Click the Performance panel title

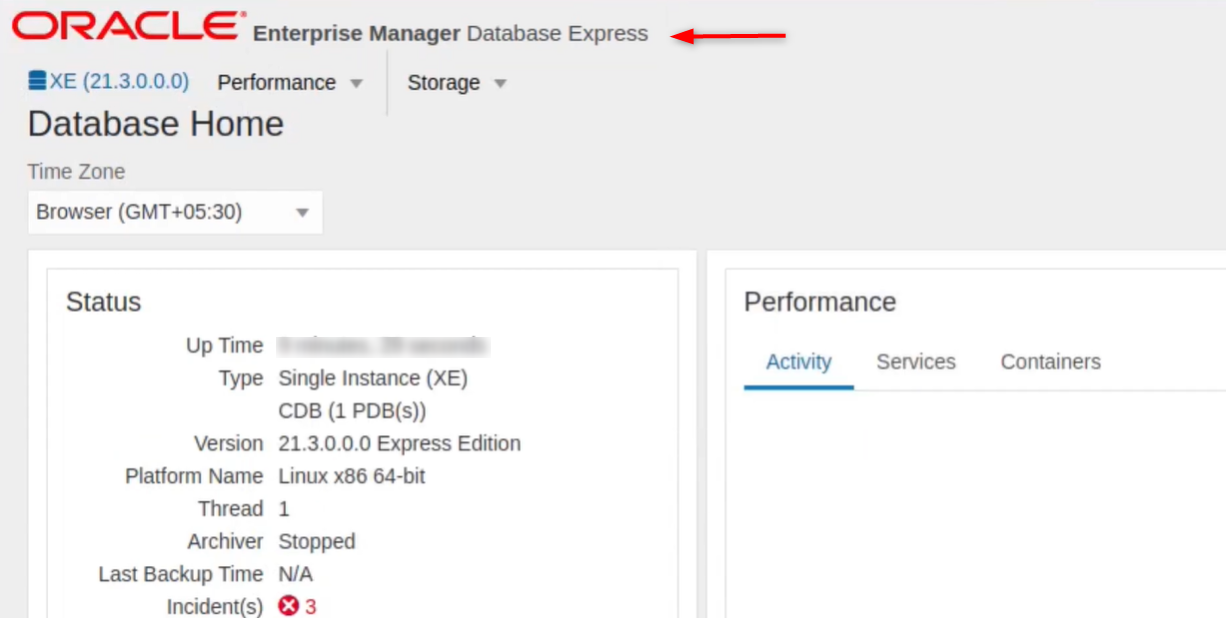[820, 301]
